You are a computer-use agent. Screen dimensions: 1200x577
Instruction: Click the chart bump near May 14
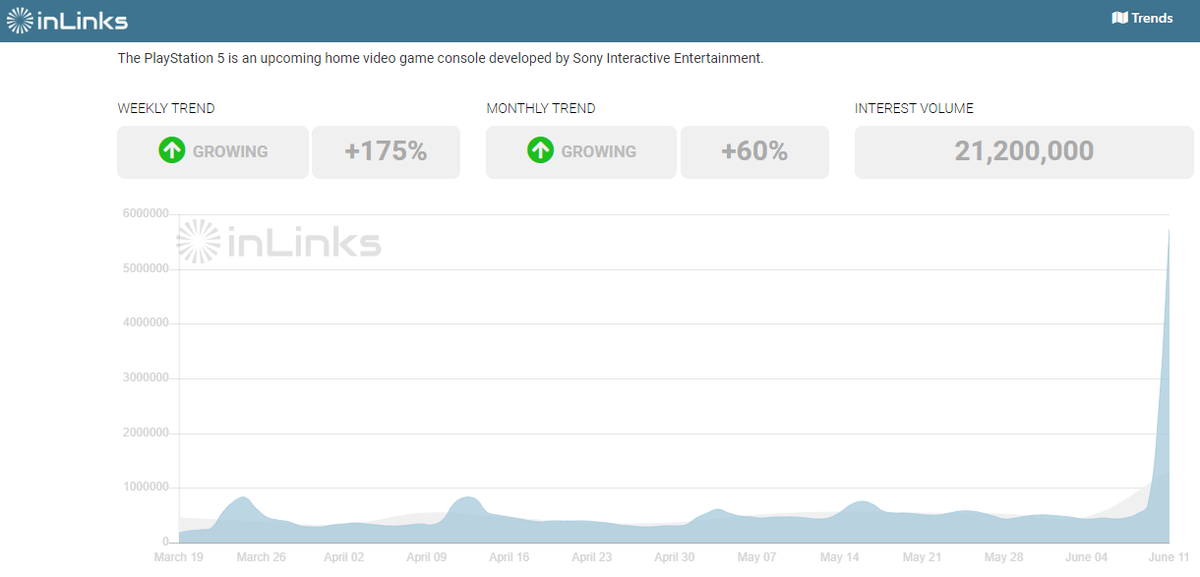click(861, 504)
